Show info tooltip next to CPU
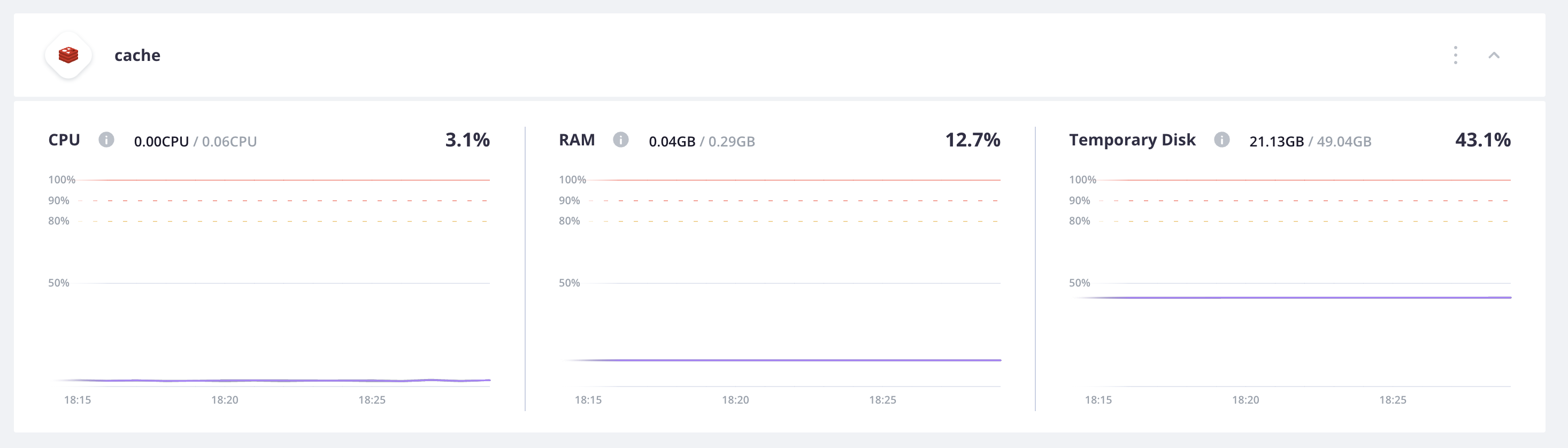Screen dimensions: 1568x448 [x=106, y=140]
